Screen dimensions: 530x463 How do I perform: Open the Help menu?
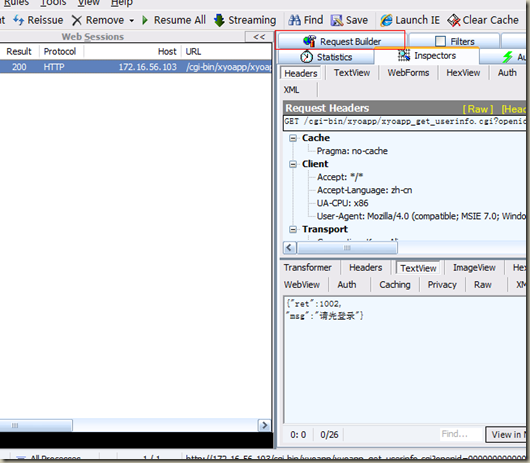click(122, 3)
